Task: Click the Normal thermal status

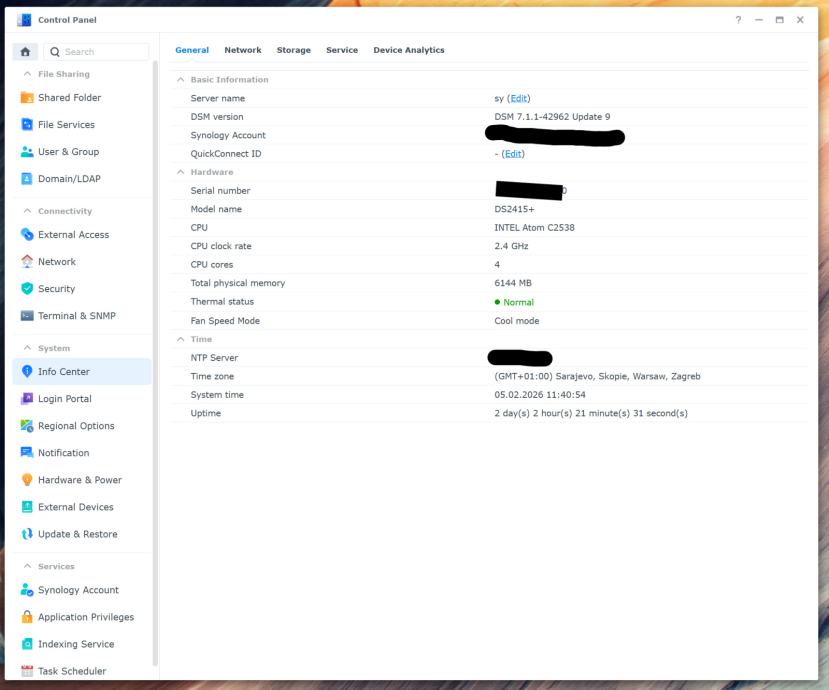Action: 518,302
